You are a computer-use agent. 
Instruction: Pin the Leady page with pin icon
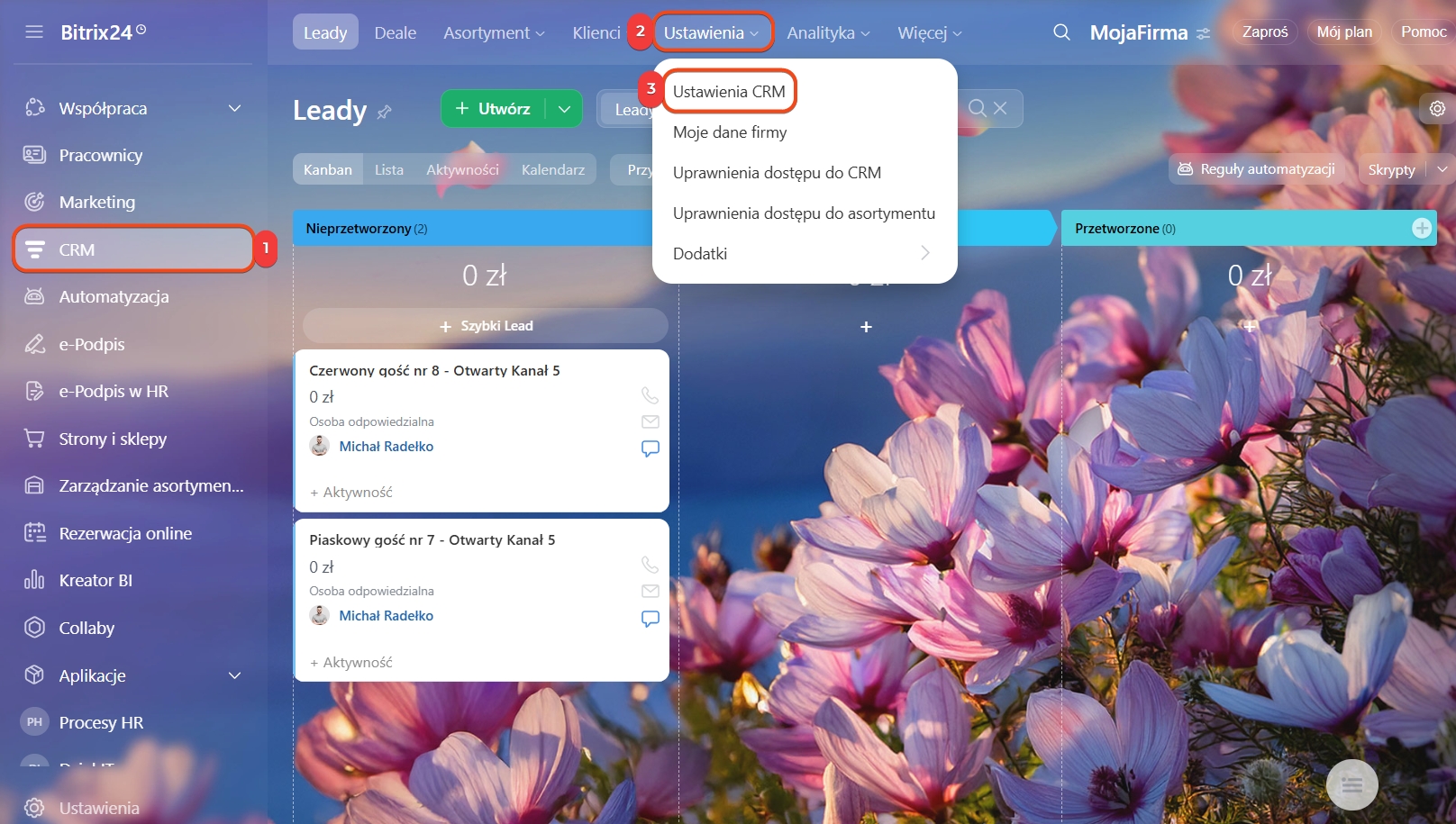click(x=385, y=112)
